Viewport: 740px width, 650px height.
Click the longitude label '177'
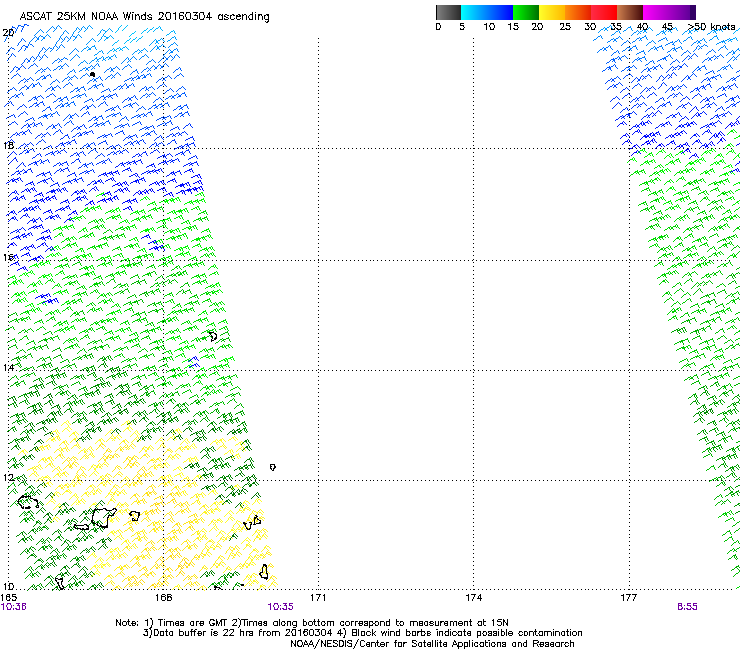[x=628, y=598]
